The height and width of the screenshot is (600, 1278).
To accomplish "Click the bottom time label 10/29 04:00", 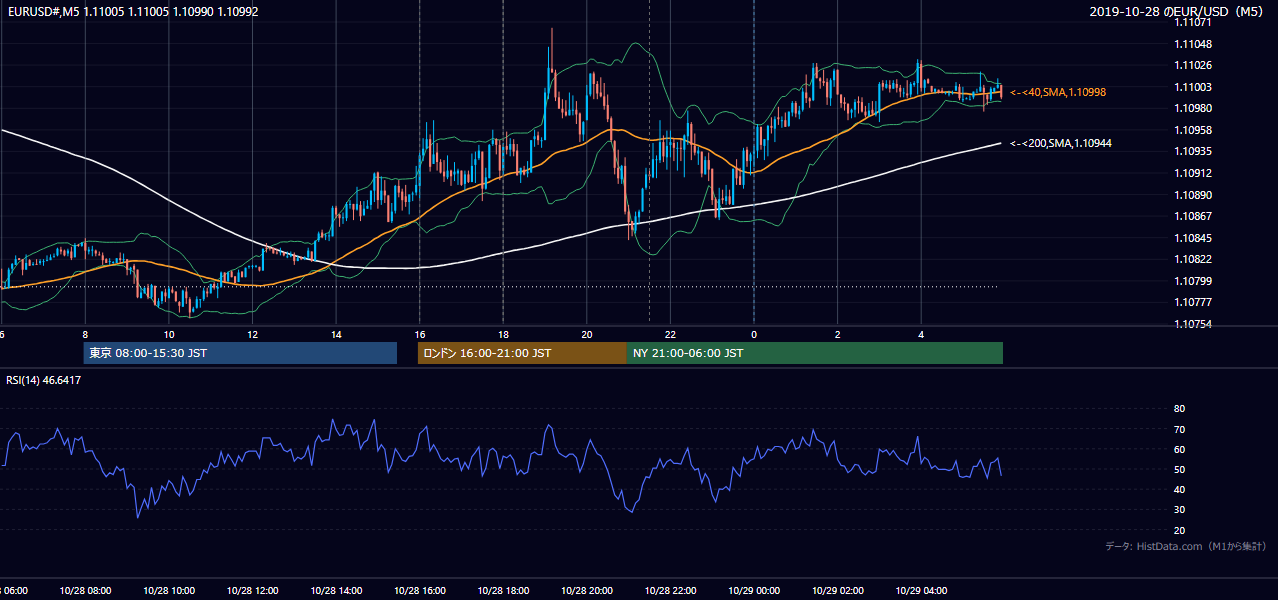I will pos(922,591).
